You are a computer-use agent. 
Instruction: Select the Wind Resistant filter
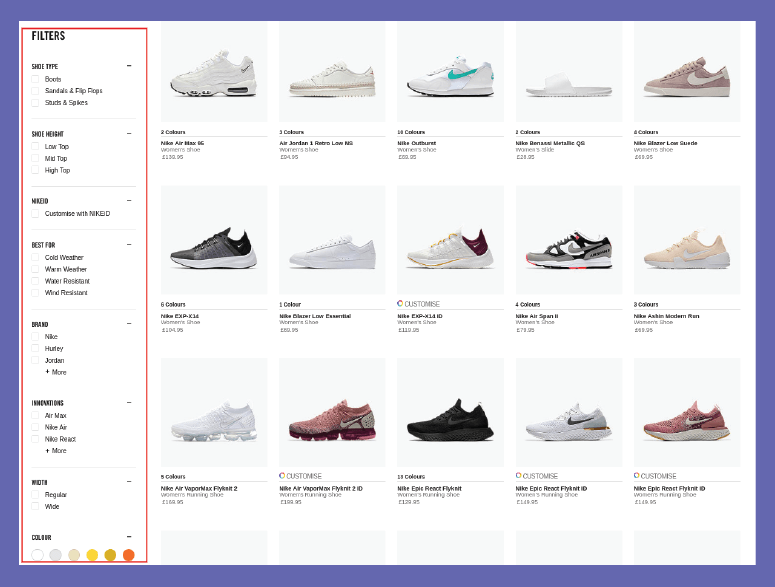pyautogui.click(x=35, y=293)
